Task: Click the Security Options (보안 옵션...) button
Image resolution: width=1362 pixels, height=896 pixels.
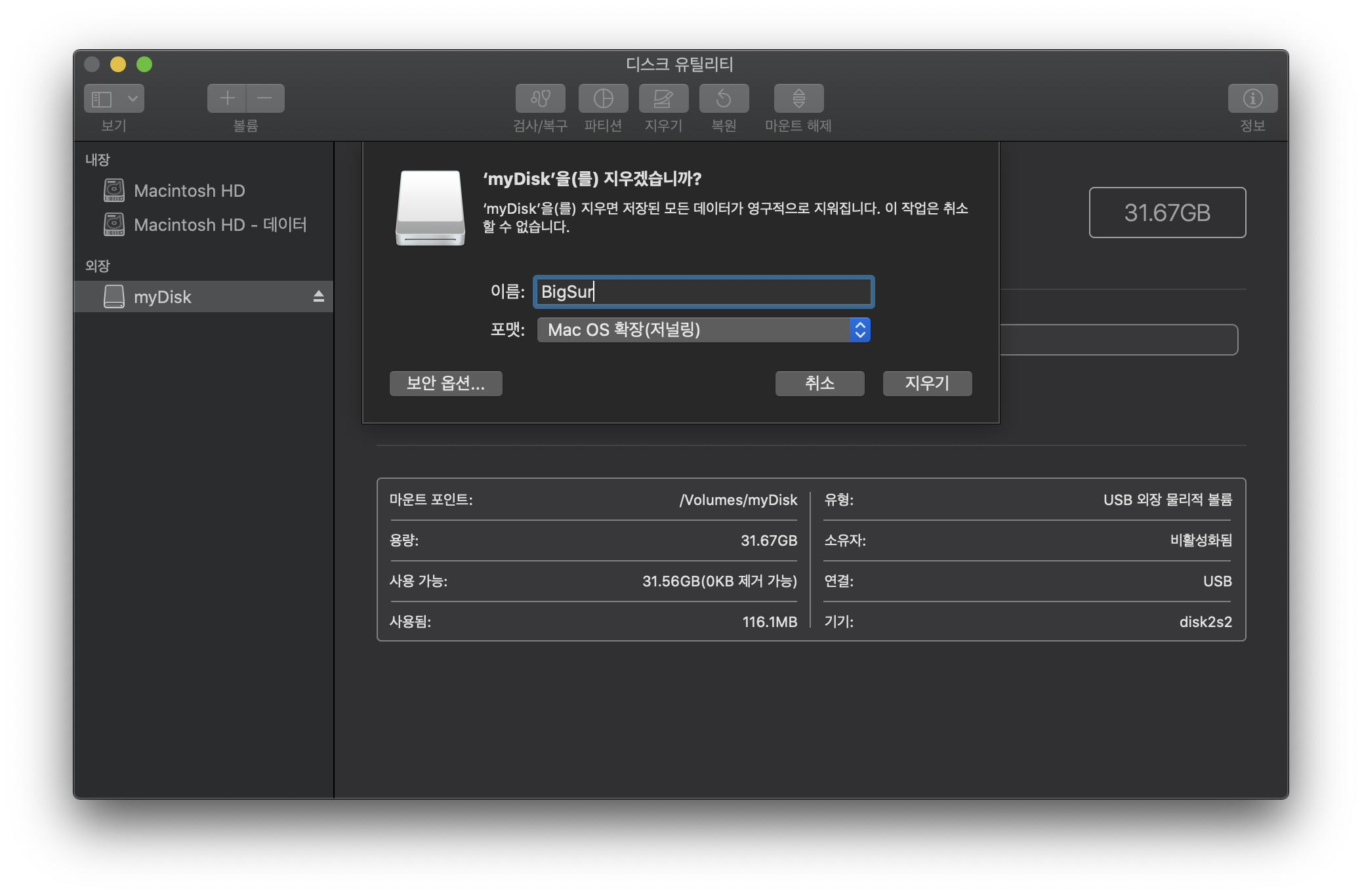Action: 445,384
